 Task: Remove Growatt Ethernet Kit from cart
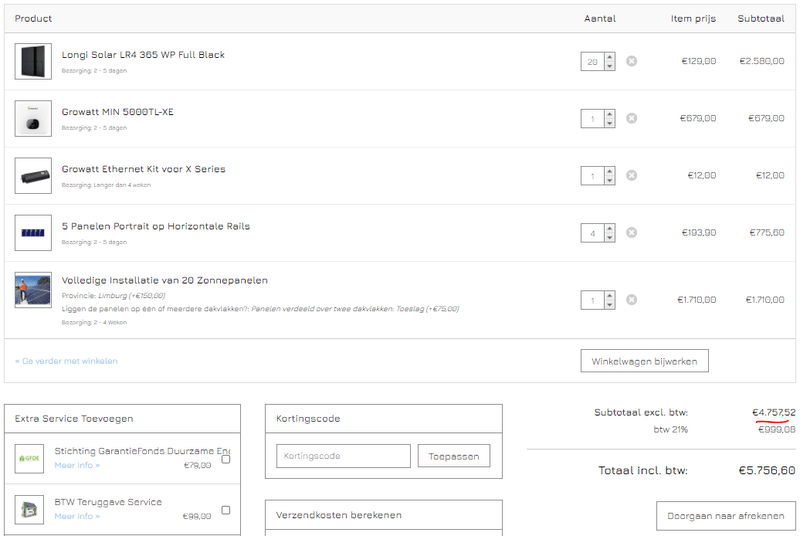631,175
